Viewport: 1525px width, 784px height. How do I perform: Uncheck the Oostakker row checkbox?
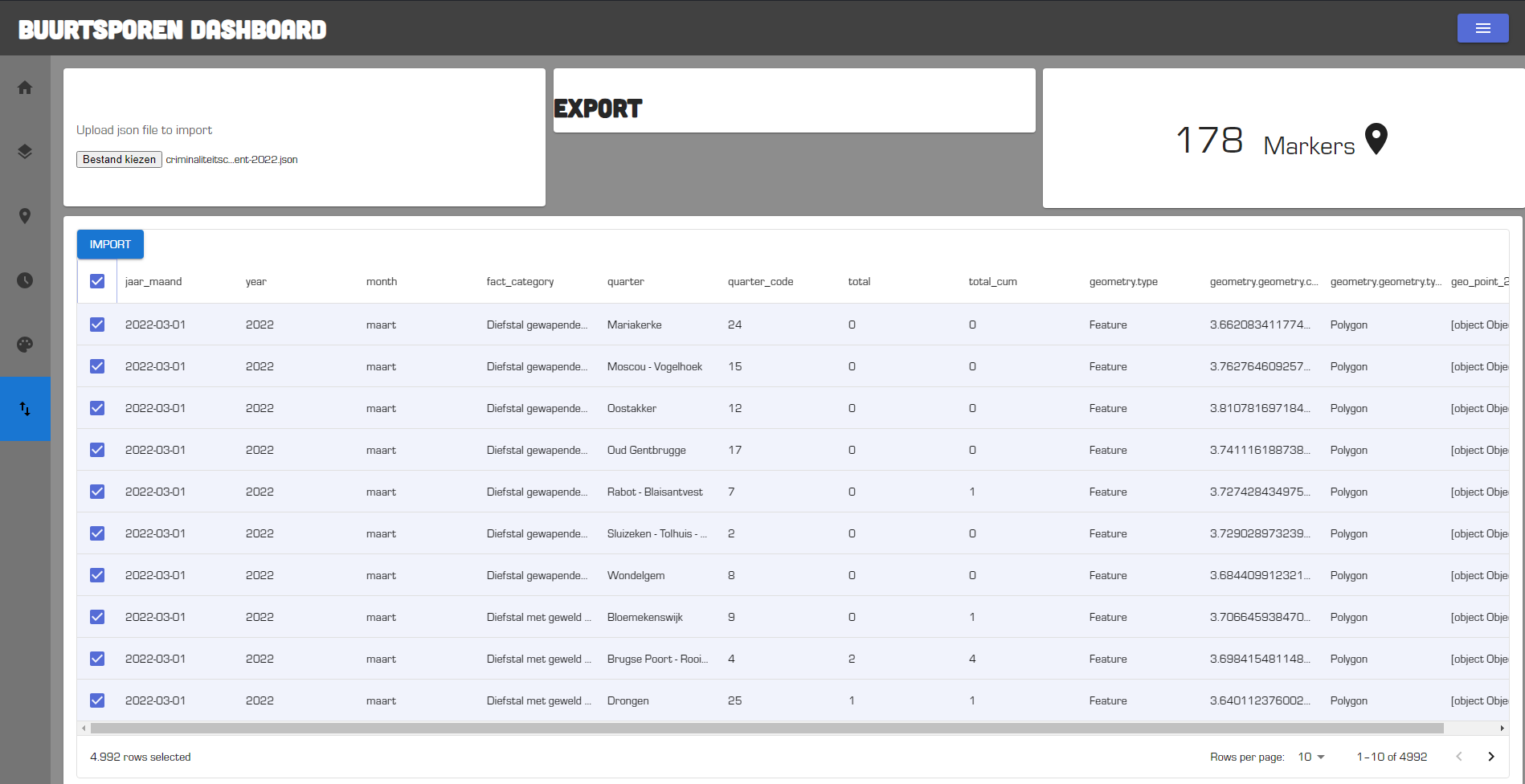coord(97,408)
